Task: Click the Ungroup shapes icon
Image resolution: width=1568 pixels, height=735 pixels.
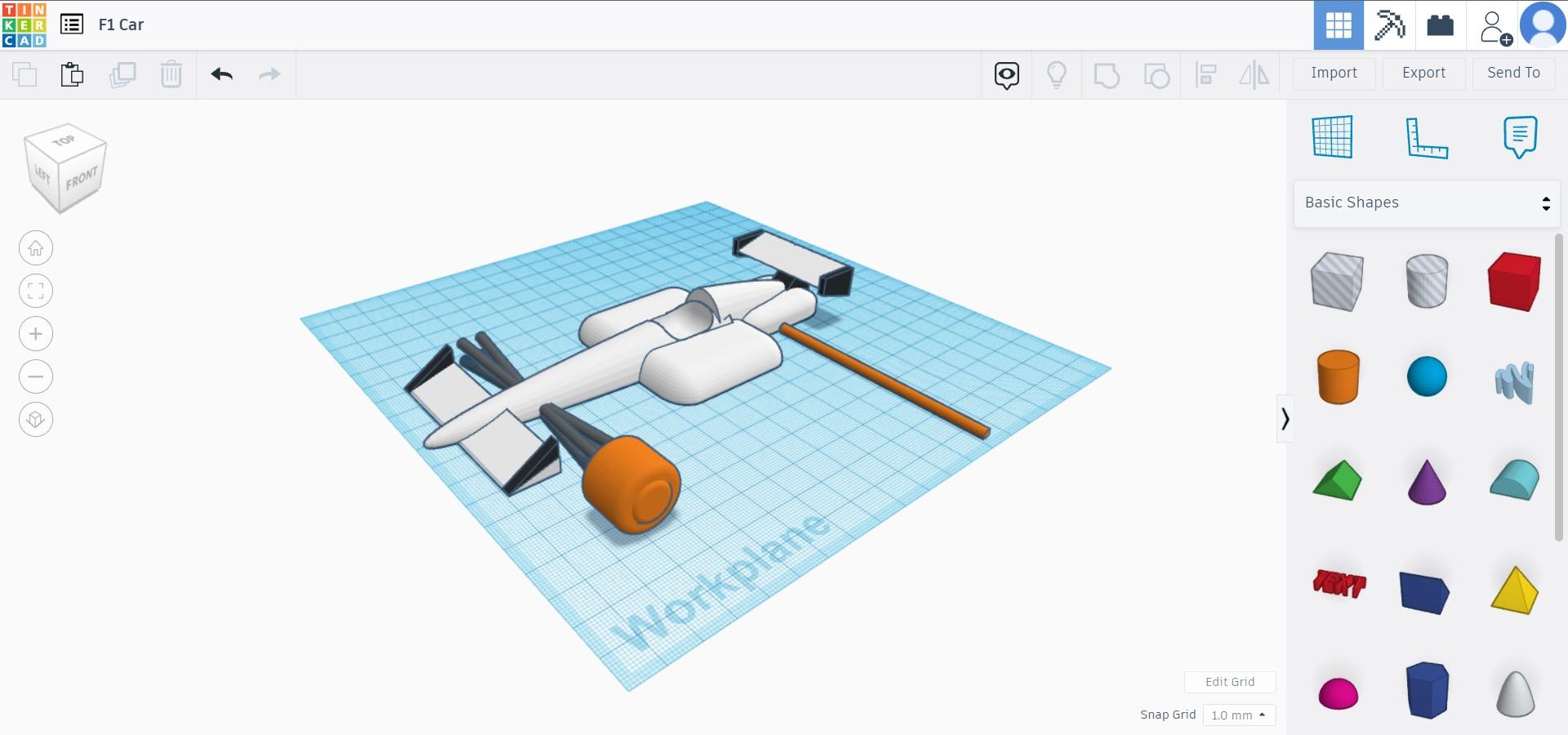Action: [x=1156, y=75]
